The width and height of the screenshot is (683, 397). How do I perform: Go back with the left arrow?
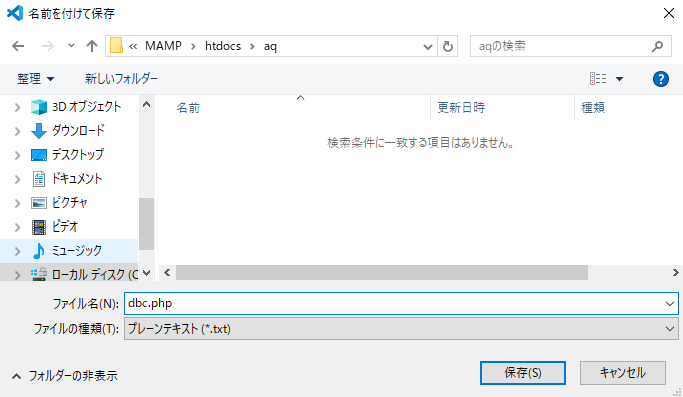click(18, 46)
